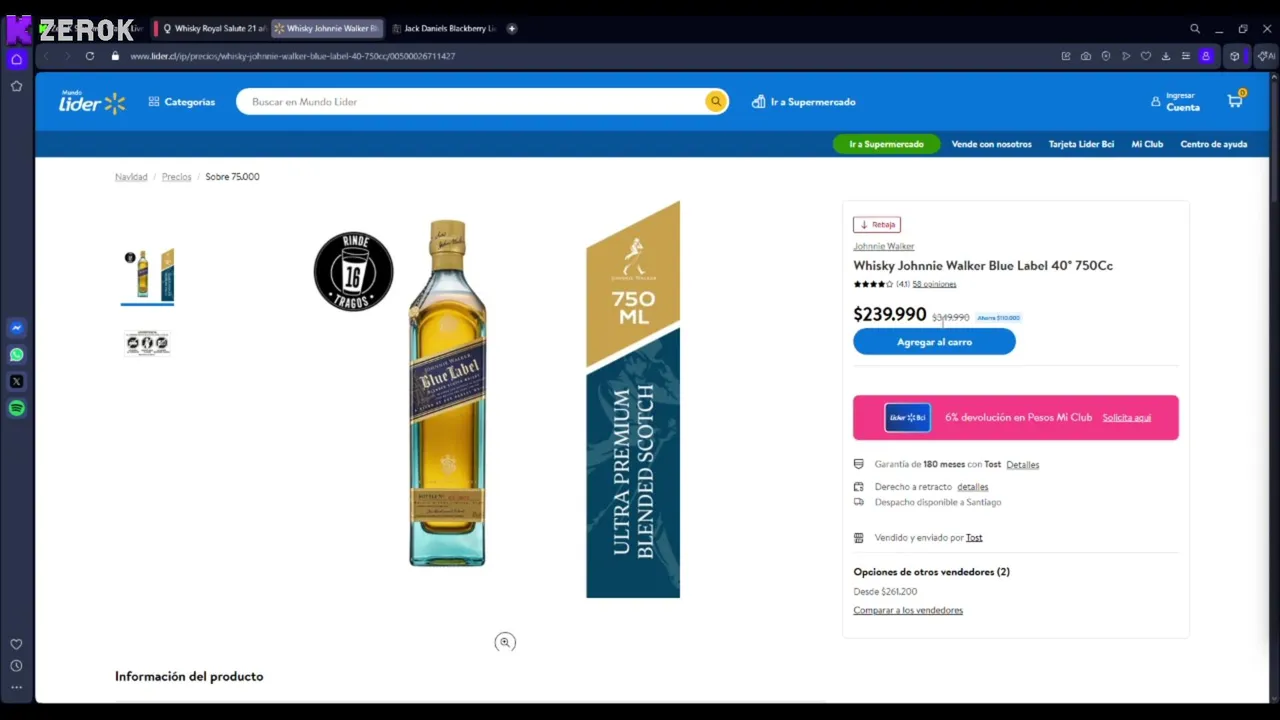Select the first bottle product thumbnail
This screenshot has width=1280, height=720.
click(147, 274)
